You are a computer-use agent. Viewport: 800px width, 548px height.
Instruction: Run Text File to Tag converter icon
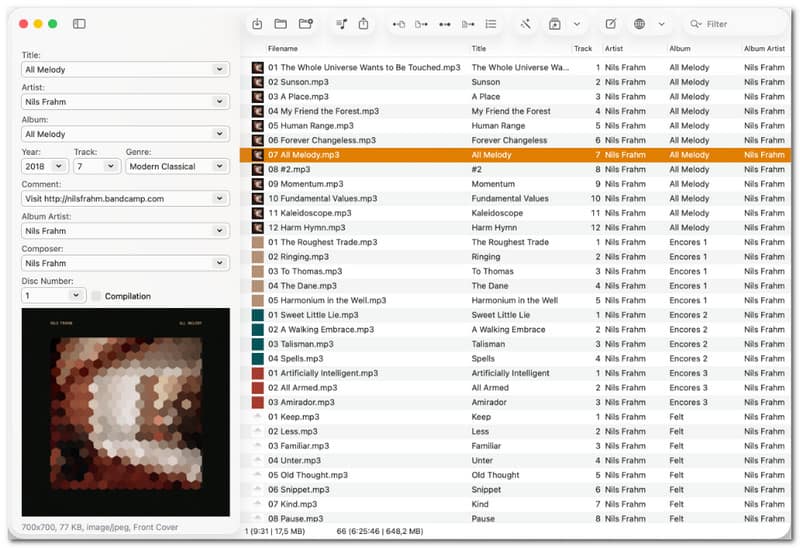468,24
